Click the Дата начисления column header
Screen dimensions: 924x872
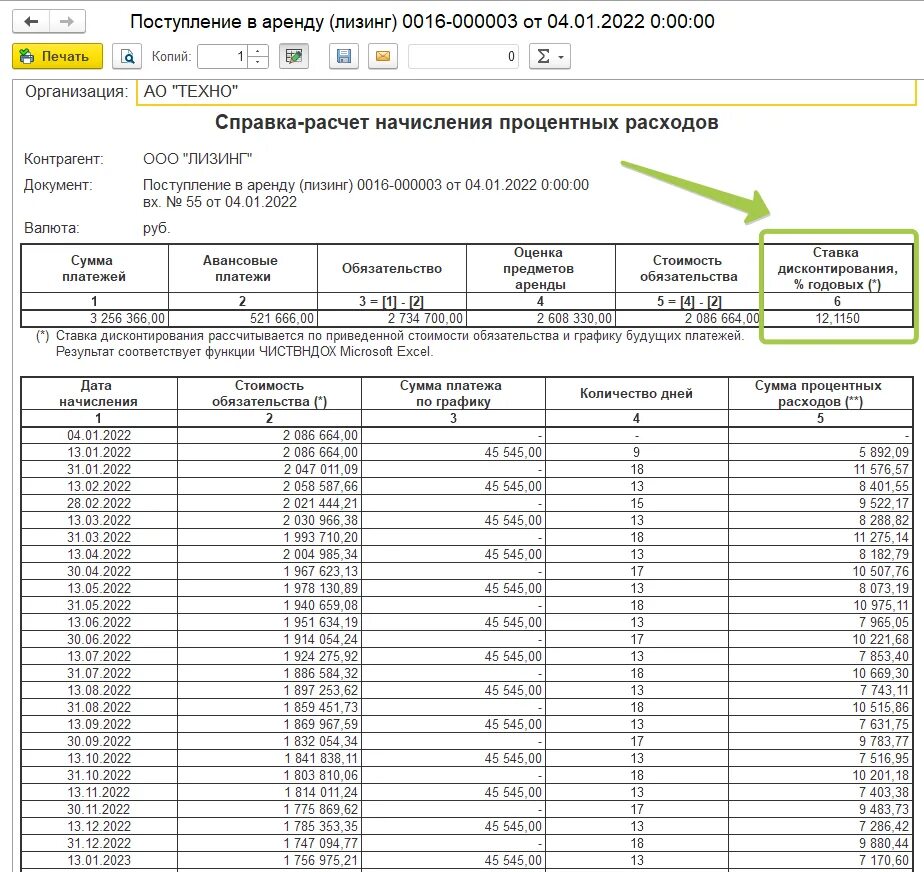click(99, 394)
